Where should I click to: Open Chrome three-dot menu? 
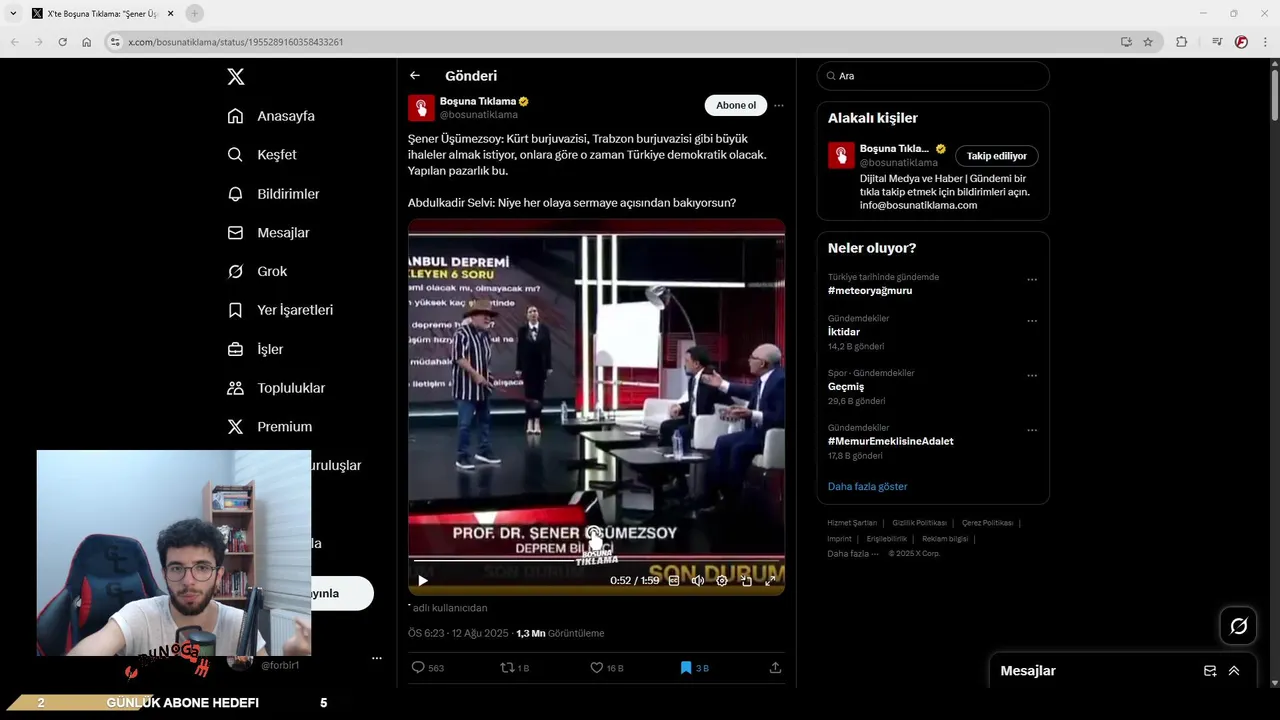click(1266, 42)
